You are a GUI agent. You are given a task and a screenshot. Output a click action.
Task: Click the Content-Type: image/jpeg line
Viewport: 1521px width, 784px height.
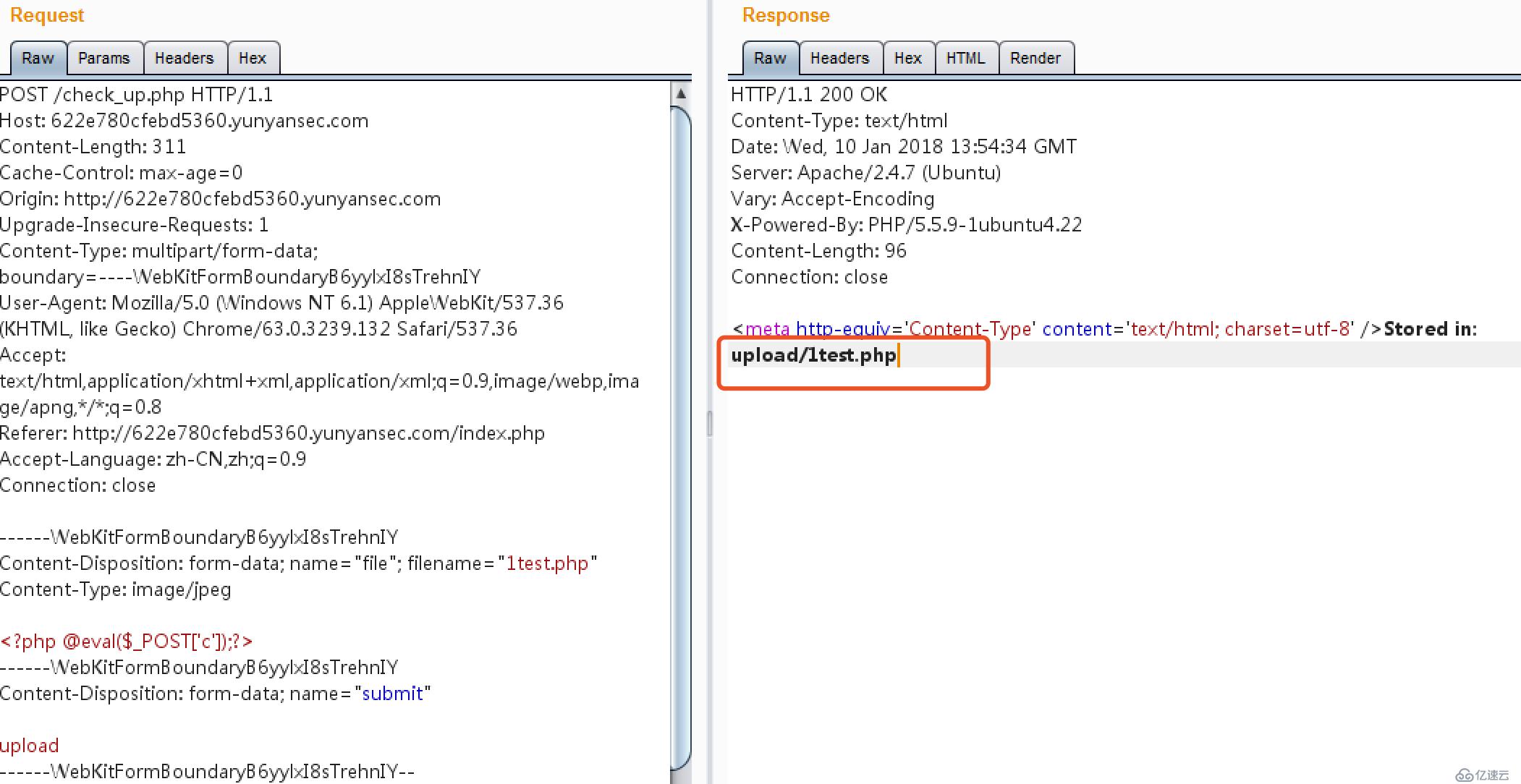coord(116,589)
